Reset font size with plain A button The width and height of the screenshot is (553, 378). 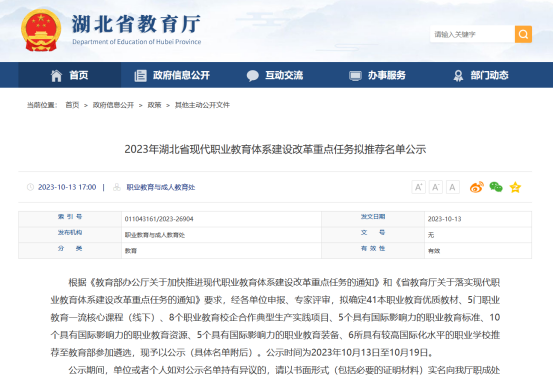coord(452,187)
